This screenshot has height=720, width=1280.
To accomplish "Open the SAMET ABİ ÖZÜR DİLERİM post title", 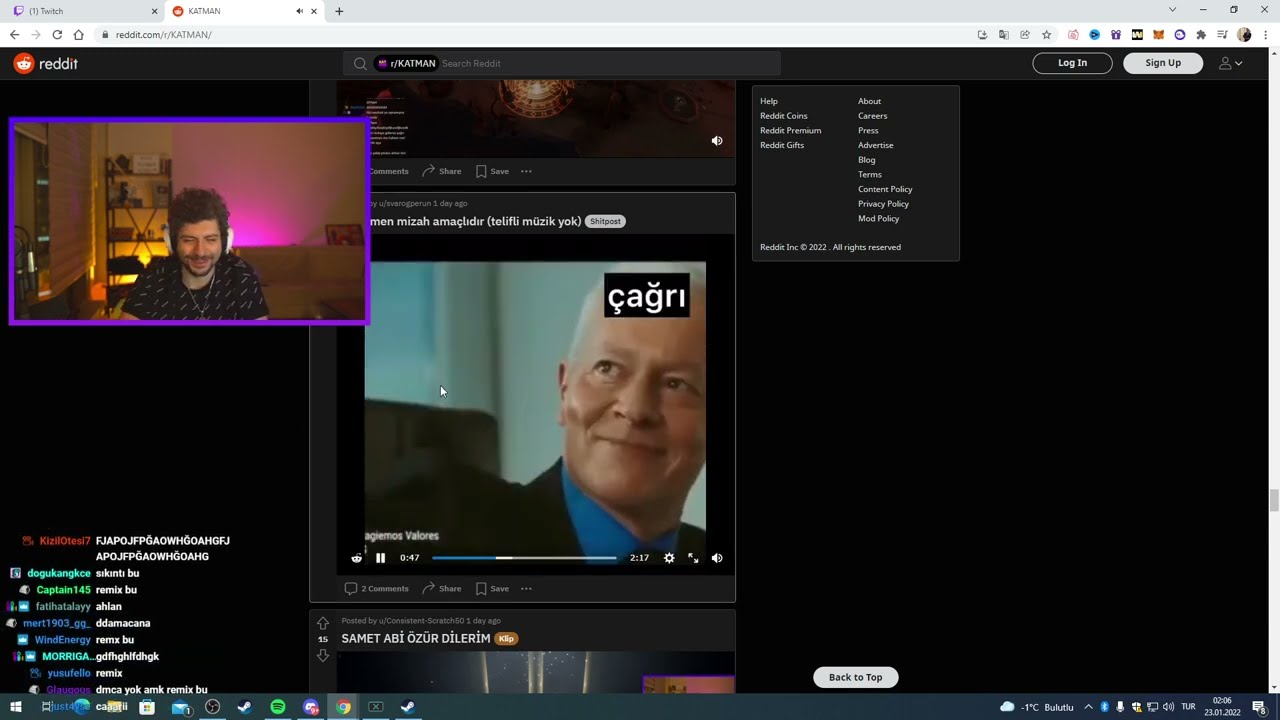I will coord(416,638).
